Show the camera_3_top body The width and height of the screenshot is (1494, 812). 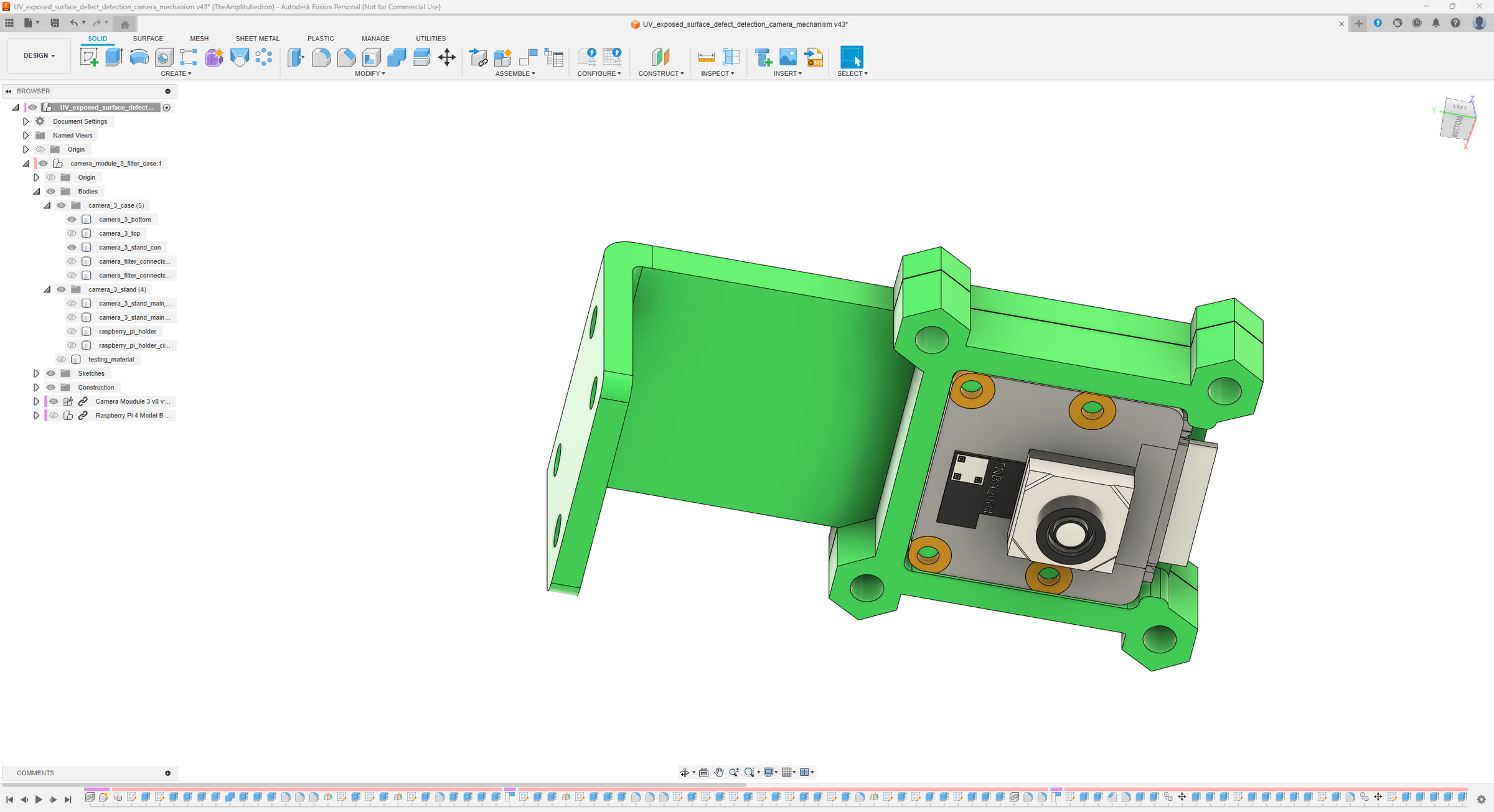72,233
